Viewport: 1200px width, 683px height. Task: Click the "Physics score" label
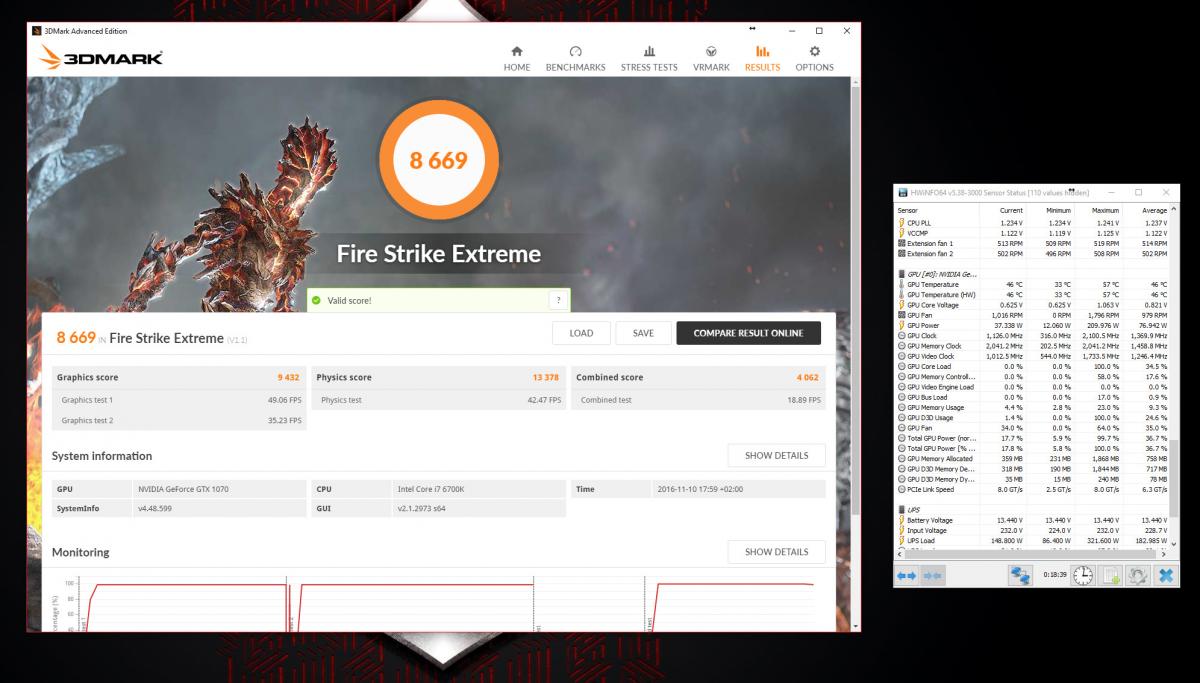point(344,378)
